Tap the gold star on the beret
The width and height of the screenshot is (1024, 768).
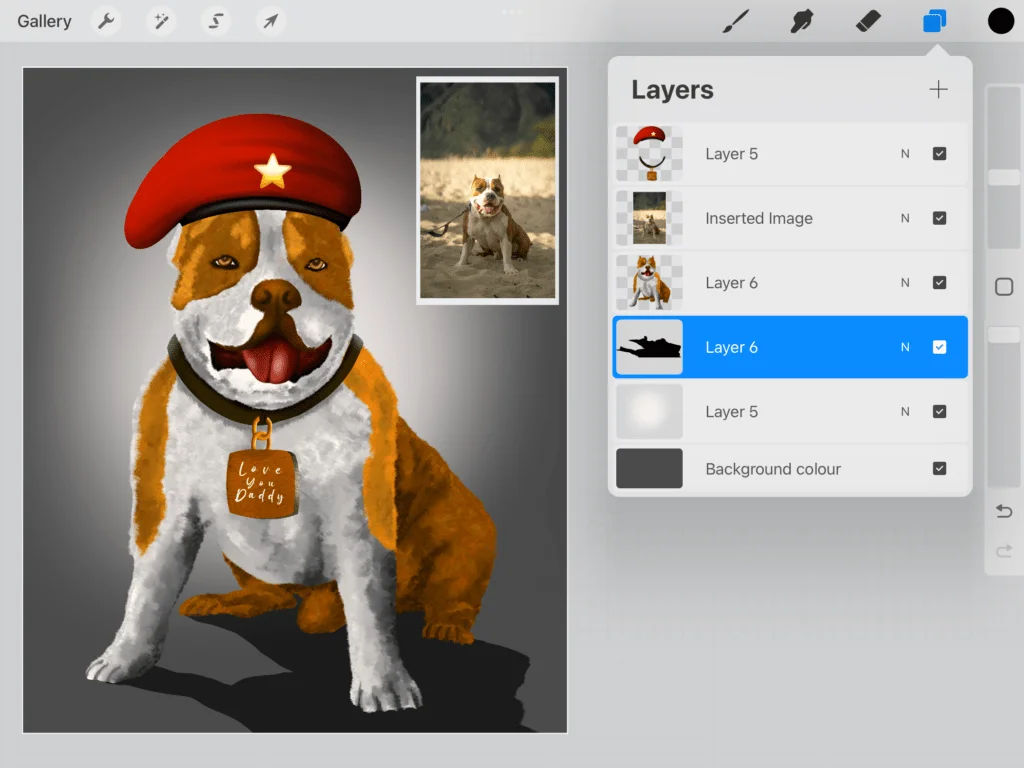(272, 171)
